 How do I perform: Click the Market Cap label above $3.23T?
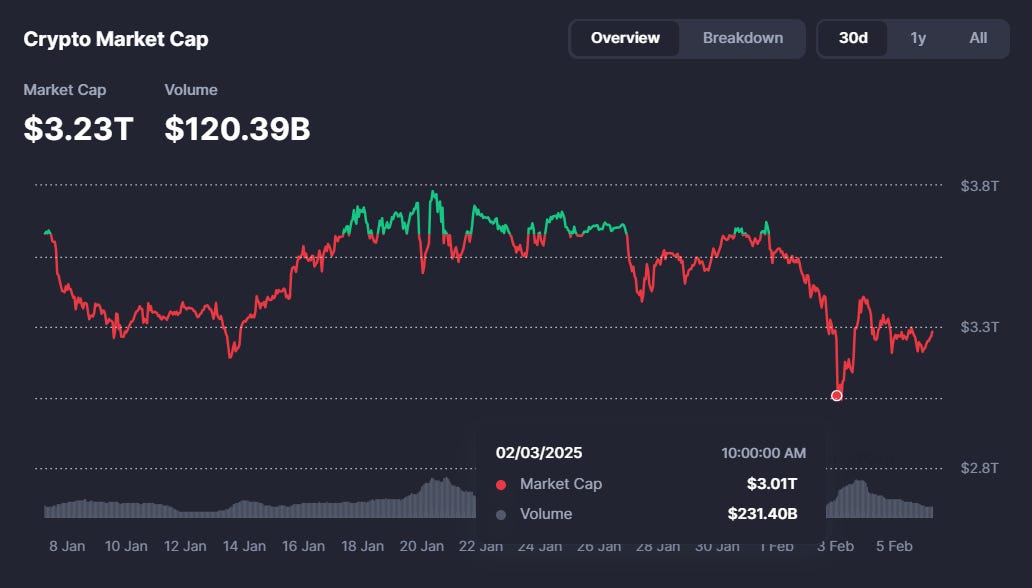tap(64, 90)
